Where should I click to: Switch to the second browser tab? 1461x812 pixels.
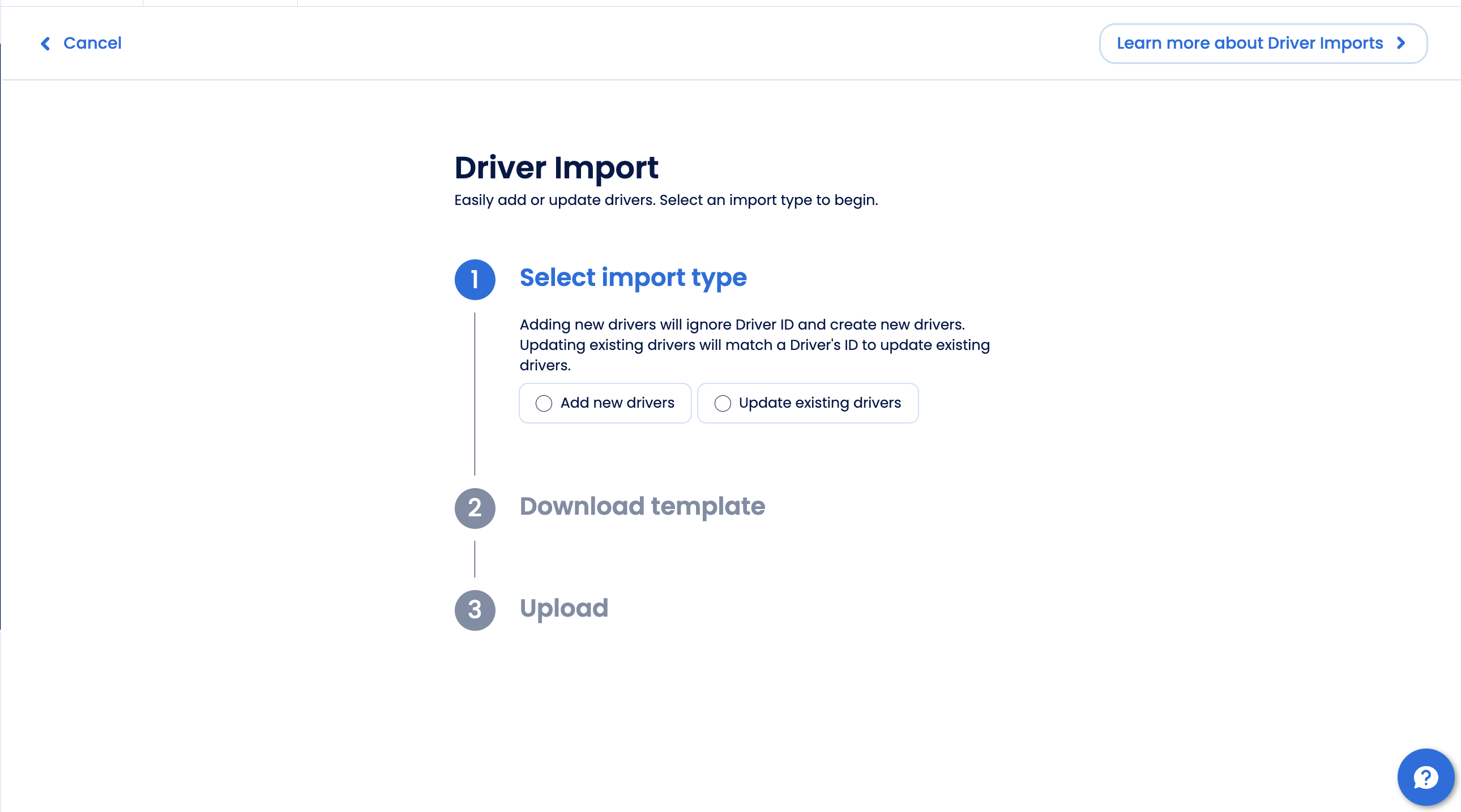(x=221, y=3)
